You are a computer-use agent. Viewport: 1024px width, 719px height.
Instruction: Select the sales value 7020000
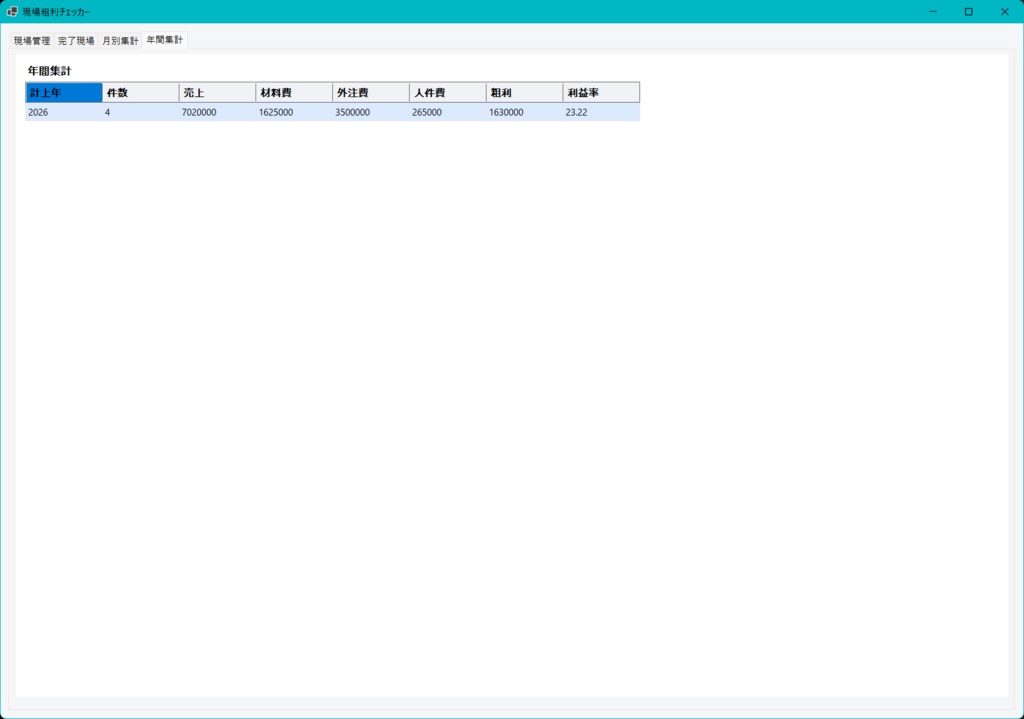click(217, 112)
